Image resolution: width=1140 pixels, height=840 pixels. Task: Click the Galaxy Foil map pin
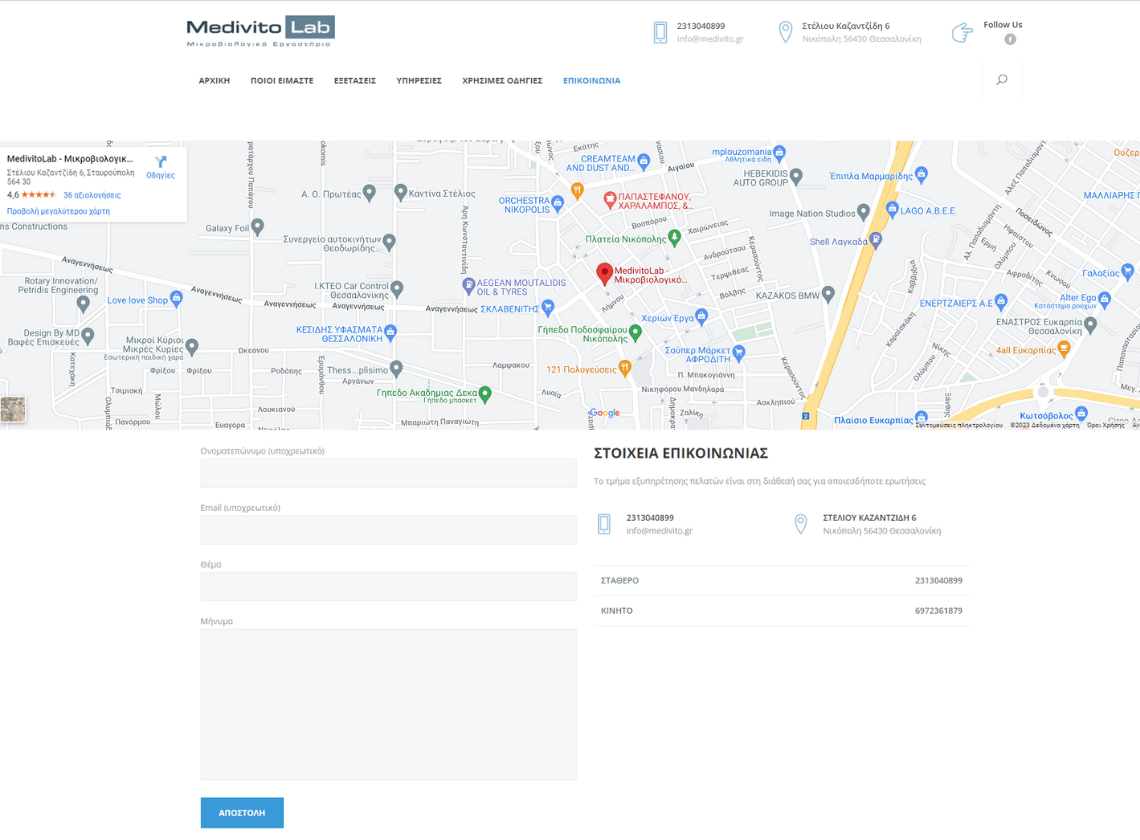257,226
